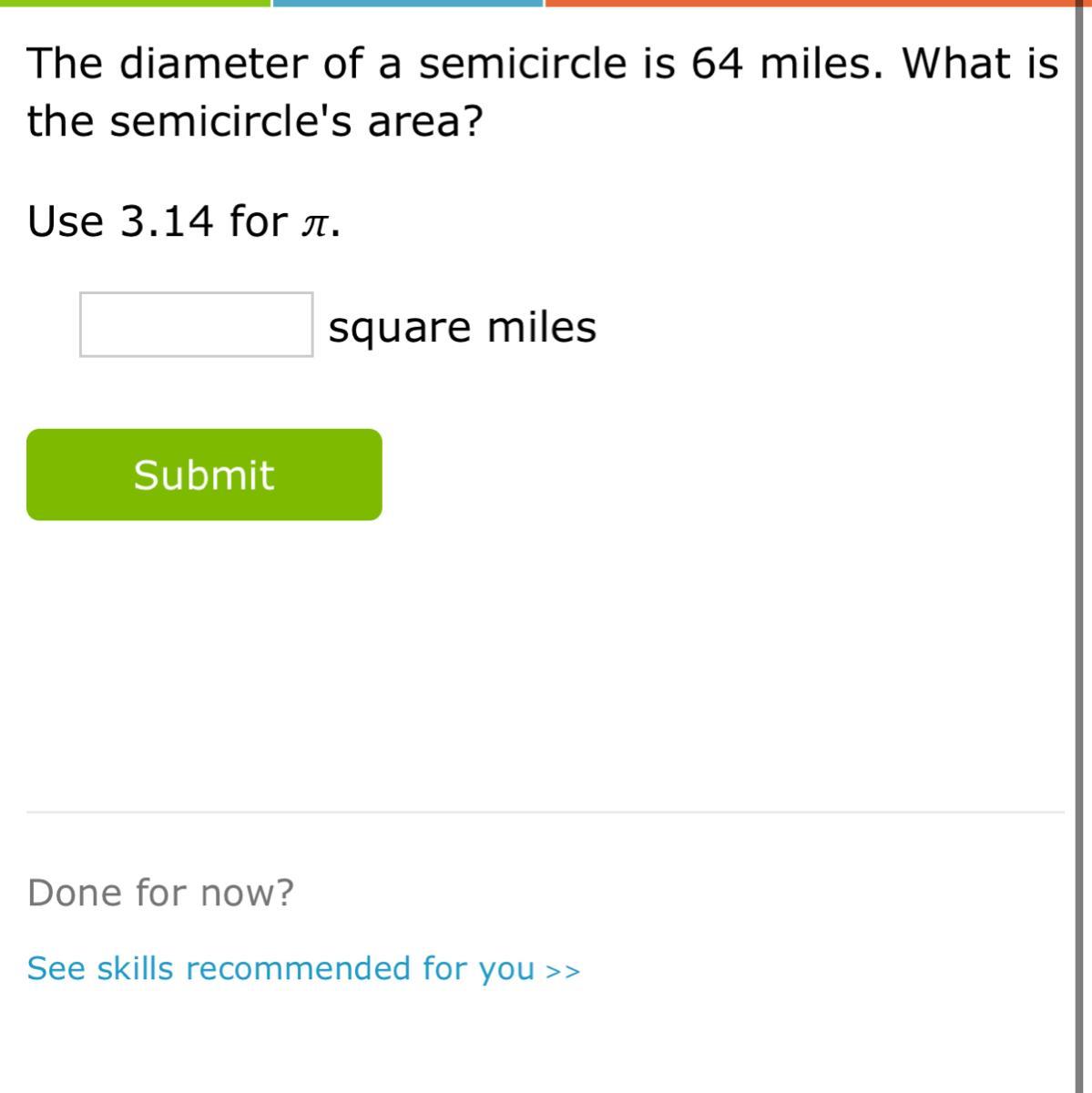
Task: Select the blue segment of the top bar
Action: click(x=407, y=4)
